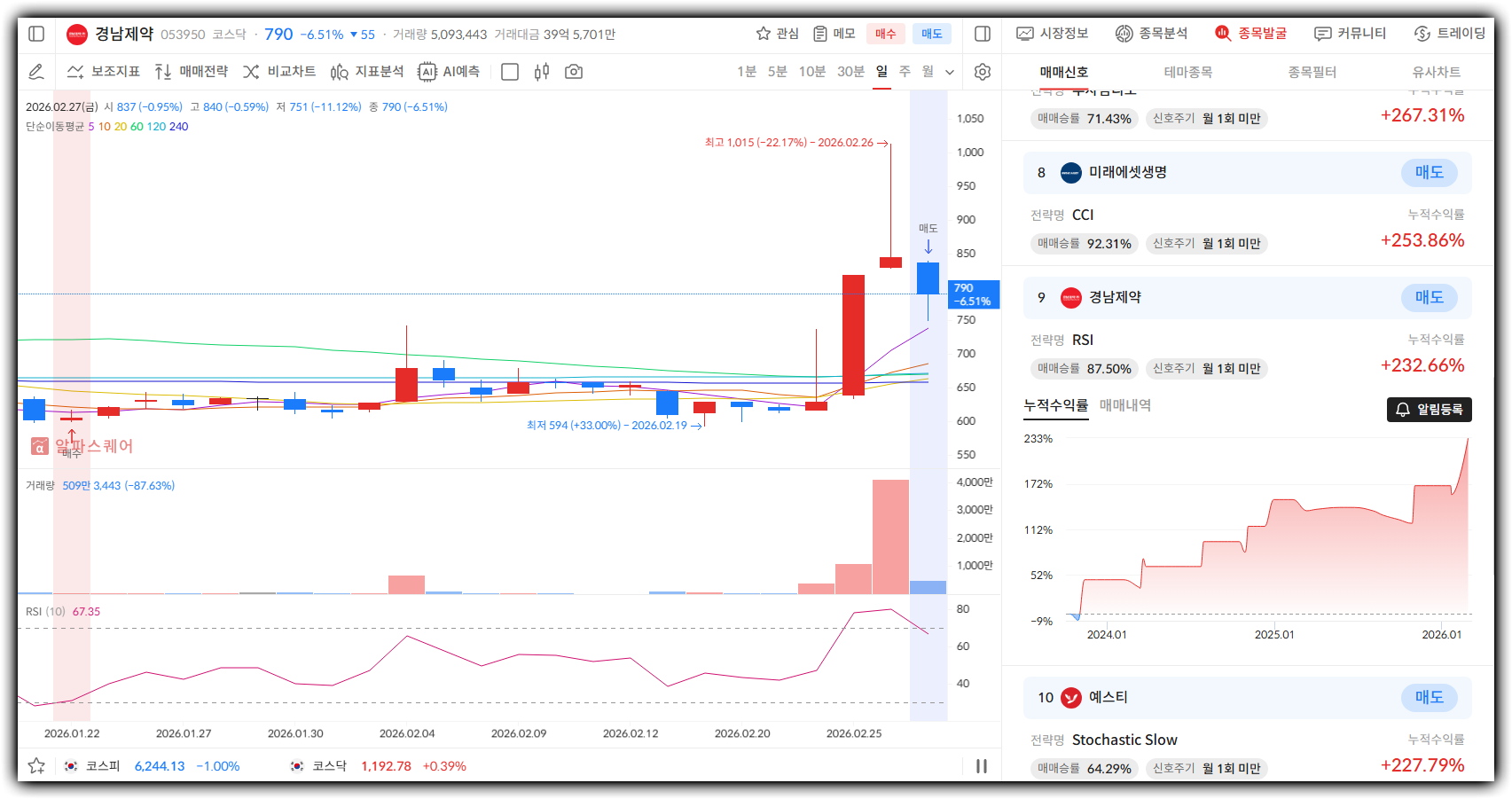Capture chart with the camera icon
This screenshot has width=1512, height=799.
coord(574,72)
